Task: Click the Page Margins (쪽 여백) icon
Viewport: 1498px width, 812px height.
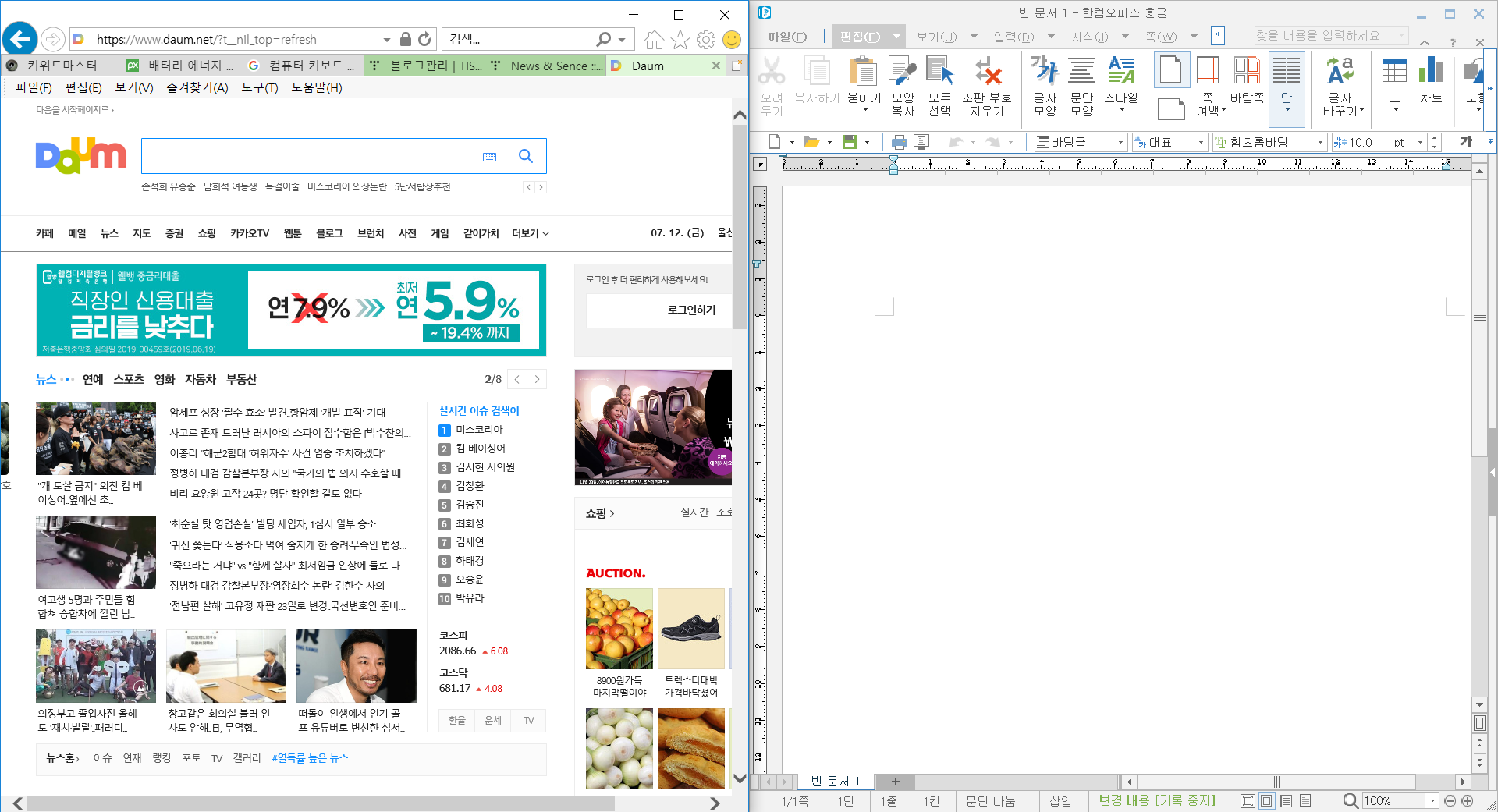Action: (x=1208, y=72)
